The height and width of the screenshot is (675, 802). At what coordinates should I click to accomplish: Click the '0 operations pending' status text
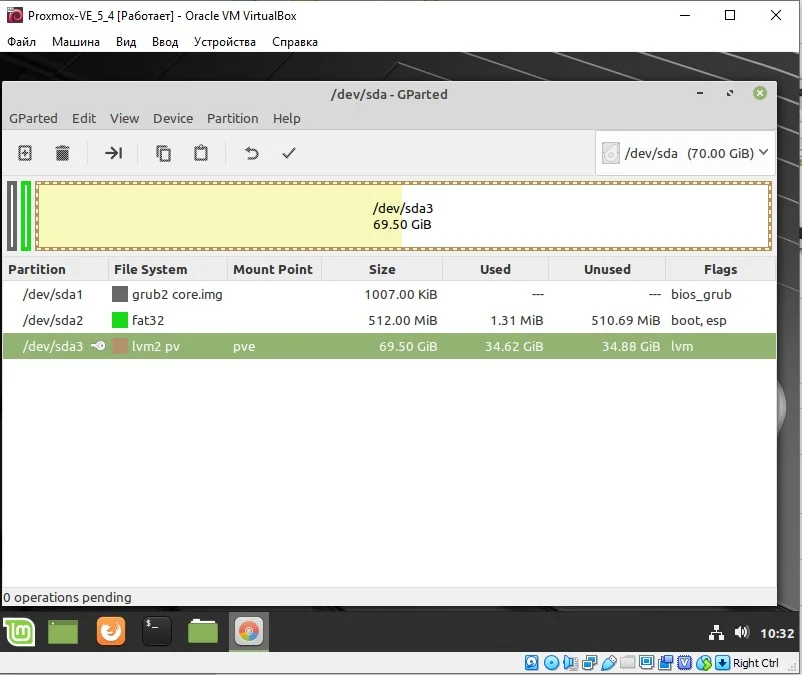pyautogui.click(x=68, y=597)
